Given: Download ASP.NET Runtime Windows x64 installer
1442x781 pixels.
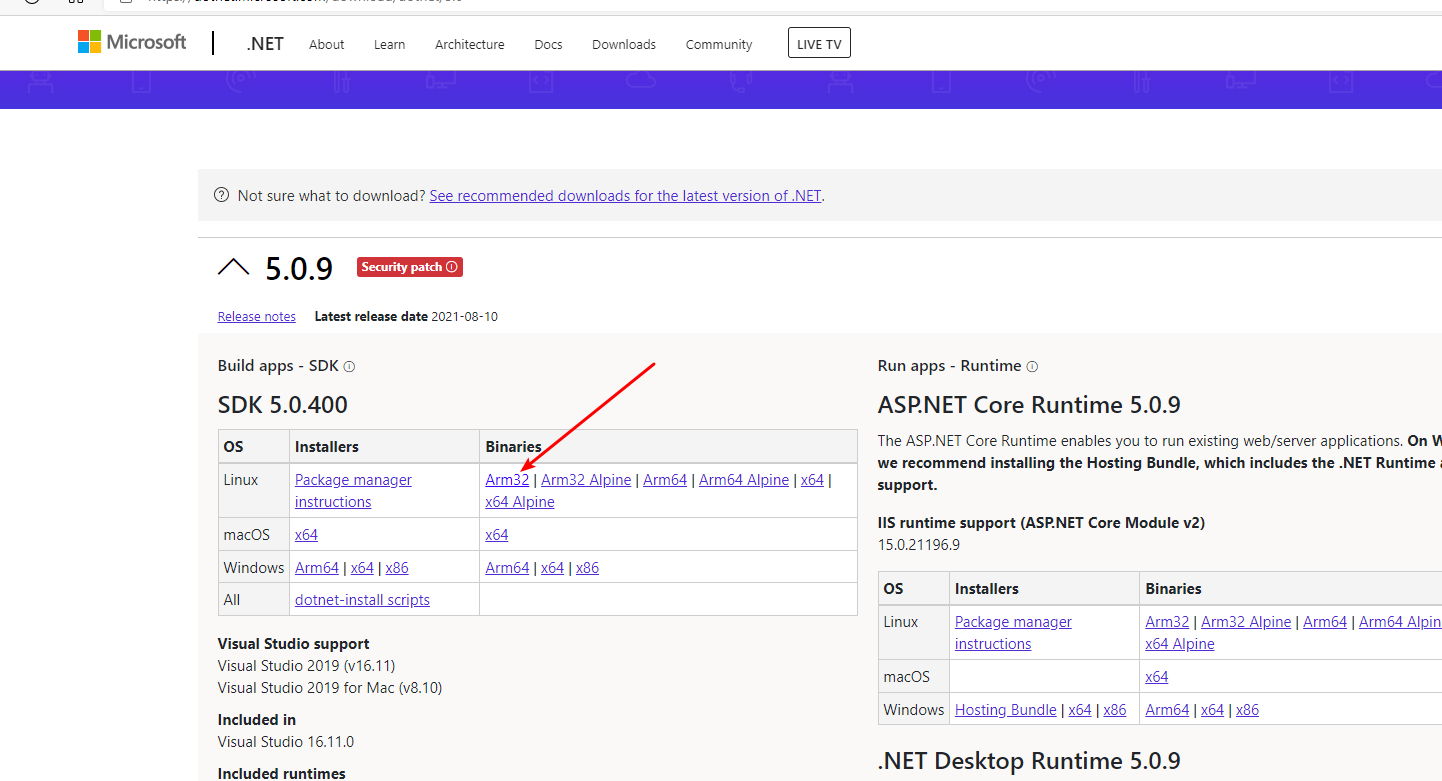Looking at the screenshot, I should (x=1080, y=710).
